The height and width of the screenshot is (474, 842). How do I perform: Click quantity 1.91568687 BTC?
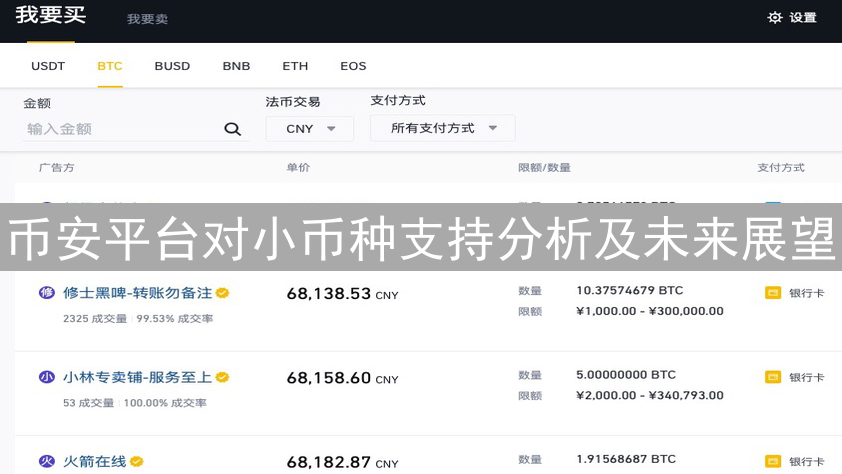pyautogui.click(x=626, y=459)
